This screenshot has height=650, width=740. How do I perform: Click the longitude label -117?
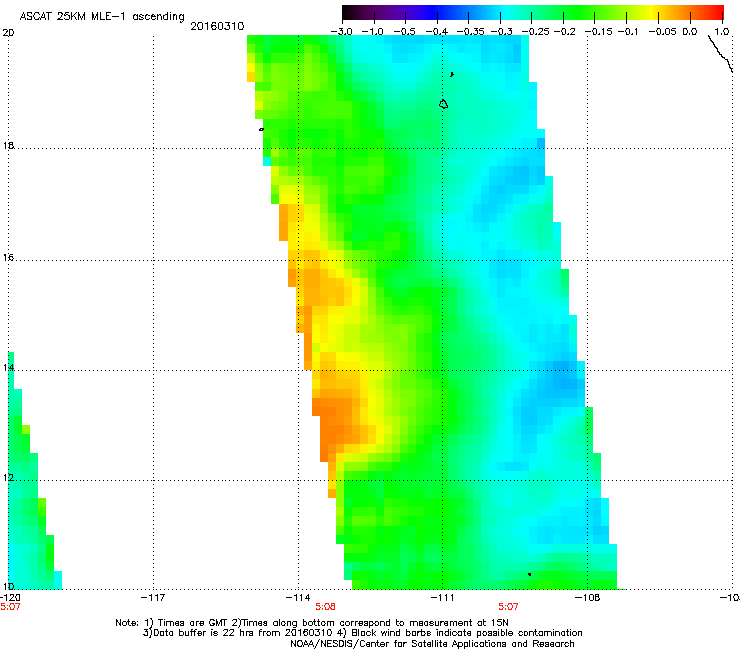click(153, 598)
